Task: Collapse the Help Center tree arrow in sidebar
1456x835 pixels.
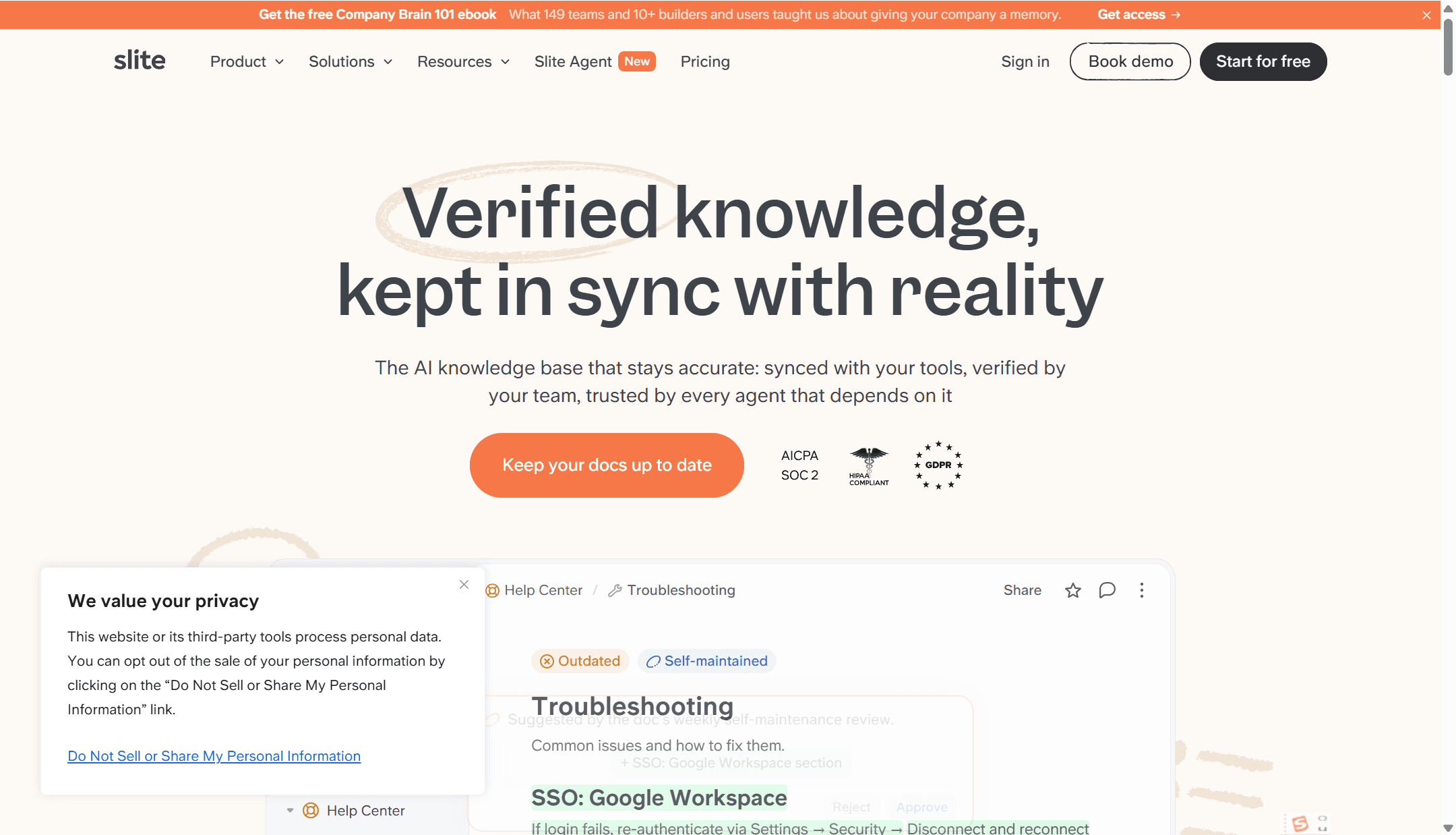Action: pos(290,810)
